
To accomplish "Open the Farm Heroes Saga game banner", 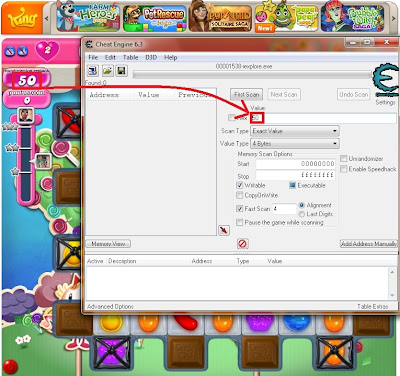I will pyautogui.click(x=88, y=17).
